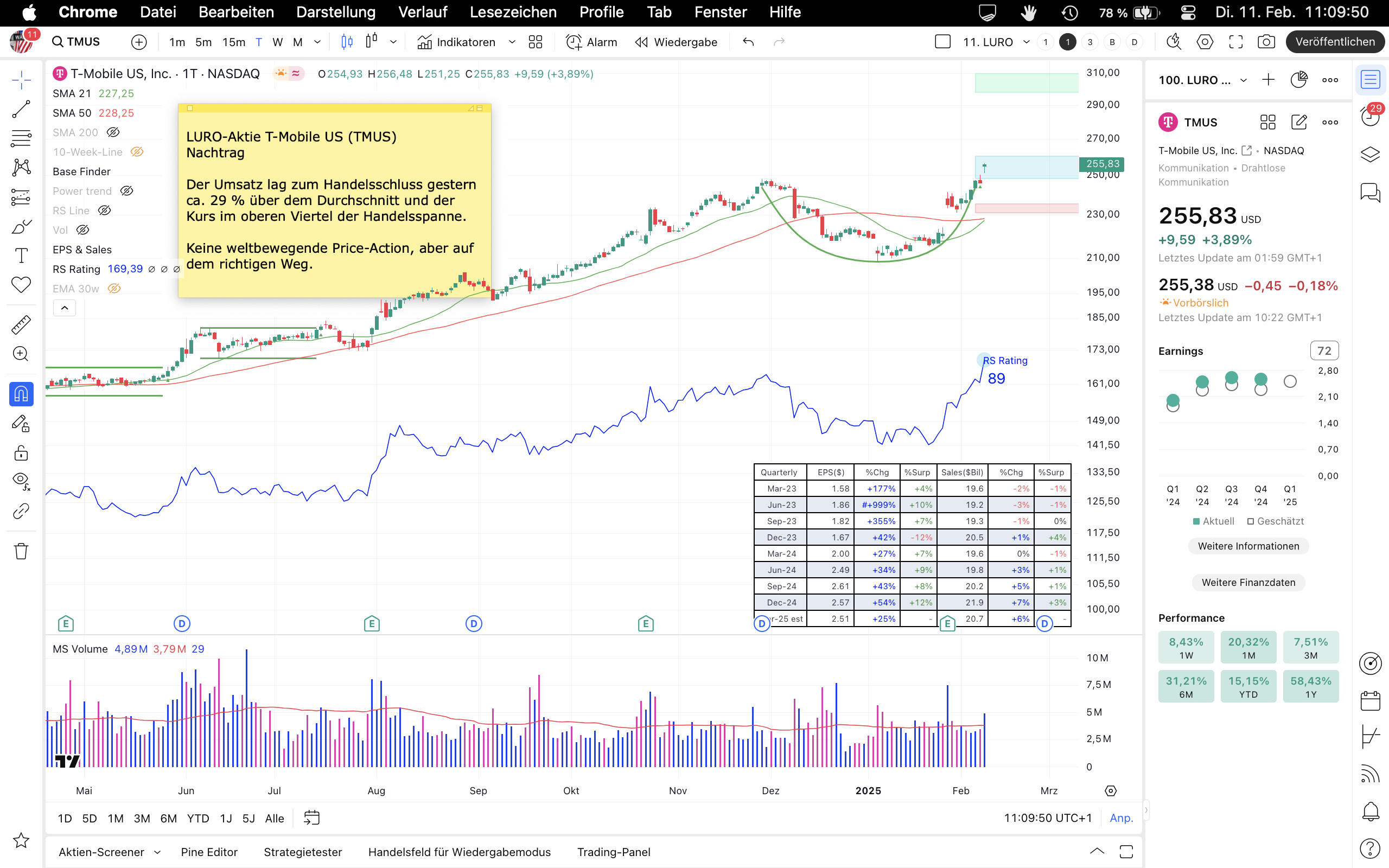
Task: Unhide the Vol indicator
Action: pyautogui.click(x=82, y=230)
